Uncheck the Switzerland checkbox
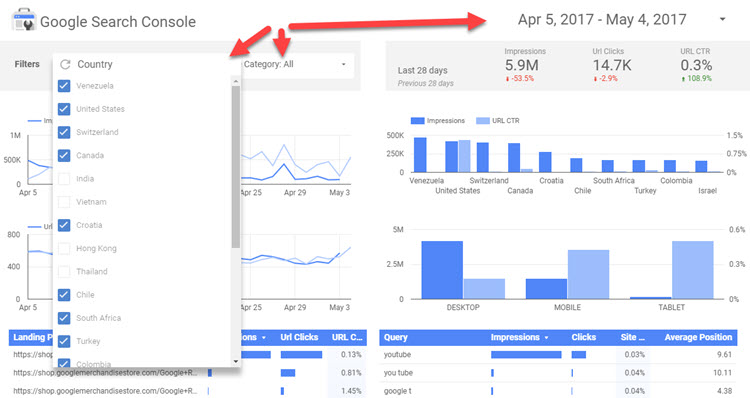The width and height of the screenshot is (750, 398). tap(64, 132)
